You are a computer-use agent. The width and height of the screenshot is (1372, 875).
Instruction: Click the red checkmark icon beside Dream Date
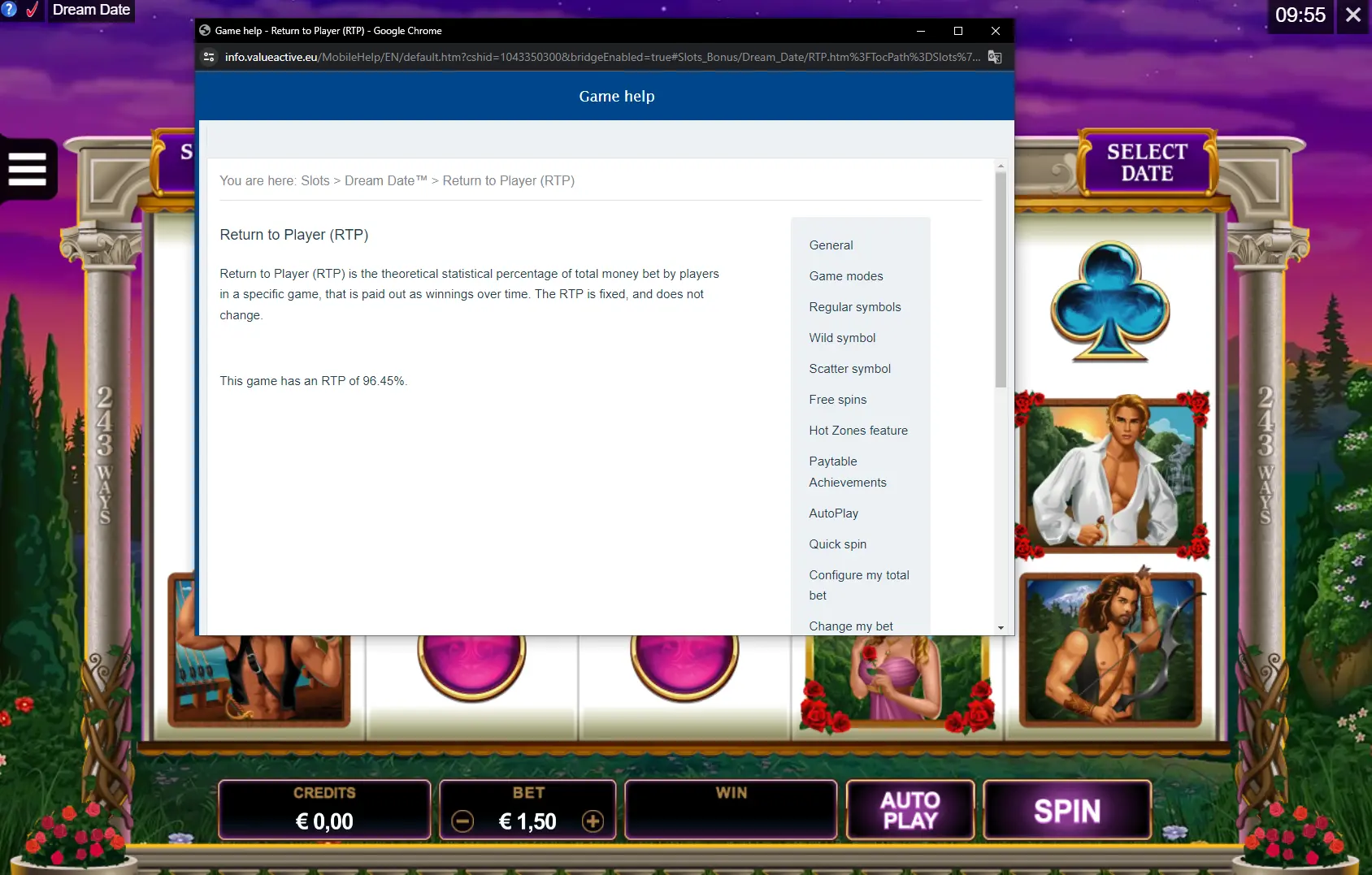(x=33, y=10)
